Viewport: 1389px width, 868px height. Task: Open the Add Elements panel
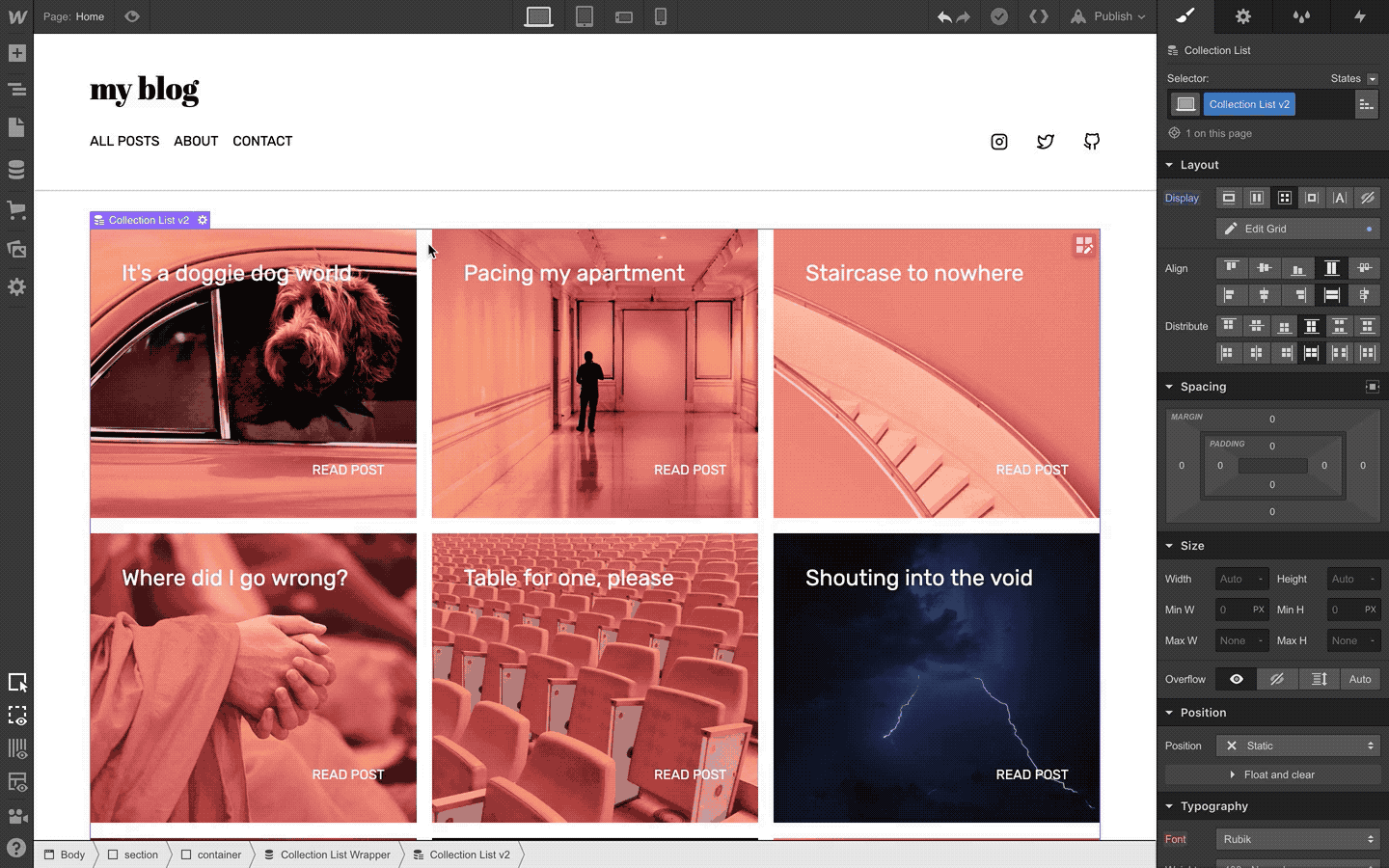[x=16, y=53]
